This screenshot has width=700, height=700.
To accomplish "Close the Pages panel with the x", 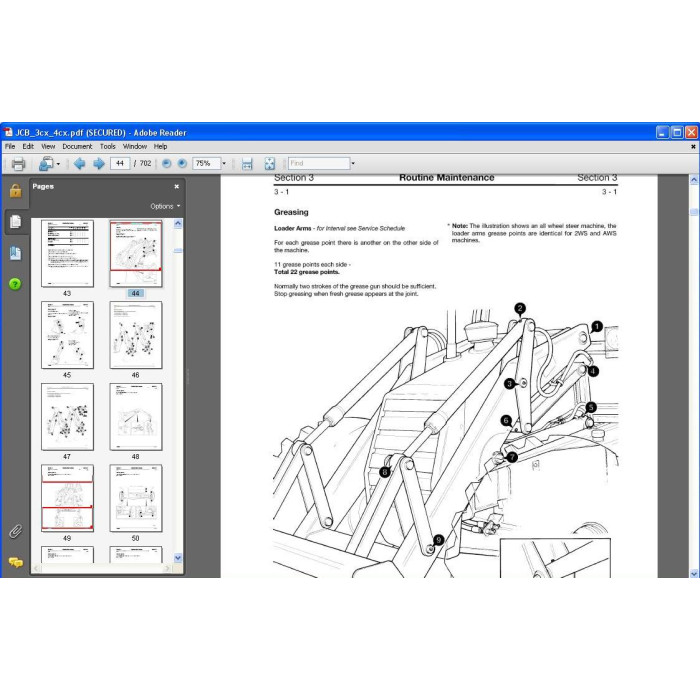I will [176, 187].
